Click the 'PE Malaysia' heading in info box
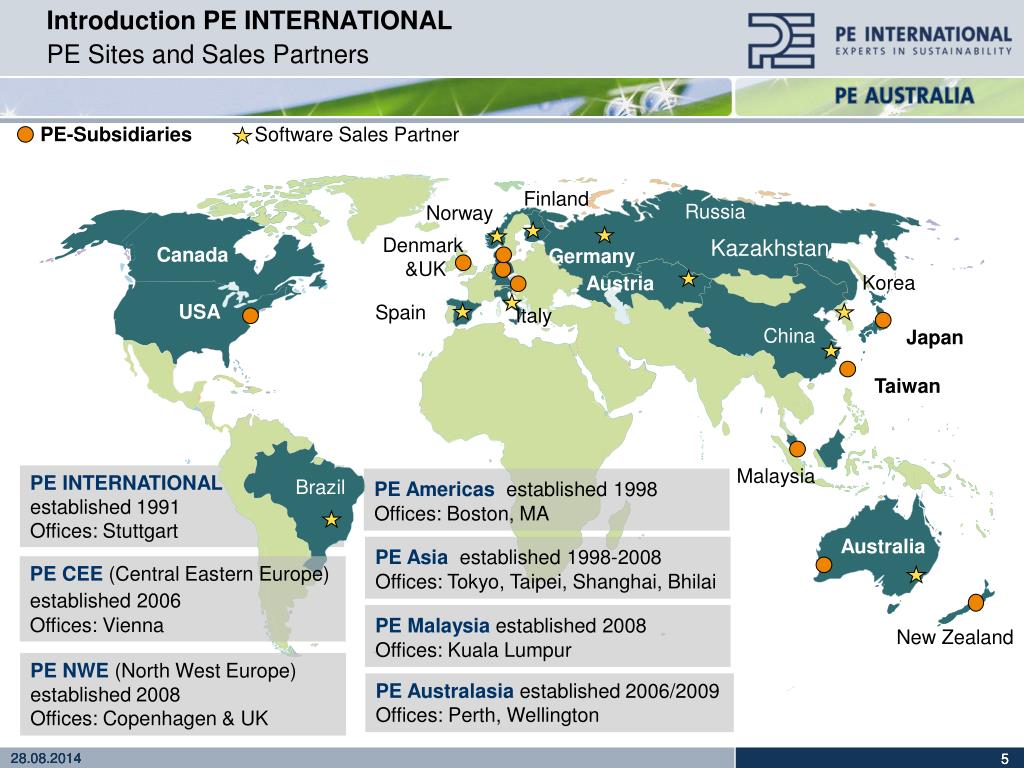1024x768 pixels. click(432, 626)
